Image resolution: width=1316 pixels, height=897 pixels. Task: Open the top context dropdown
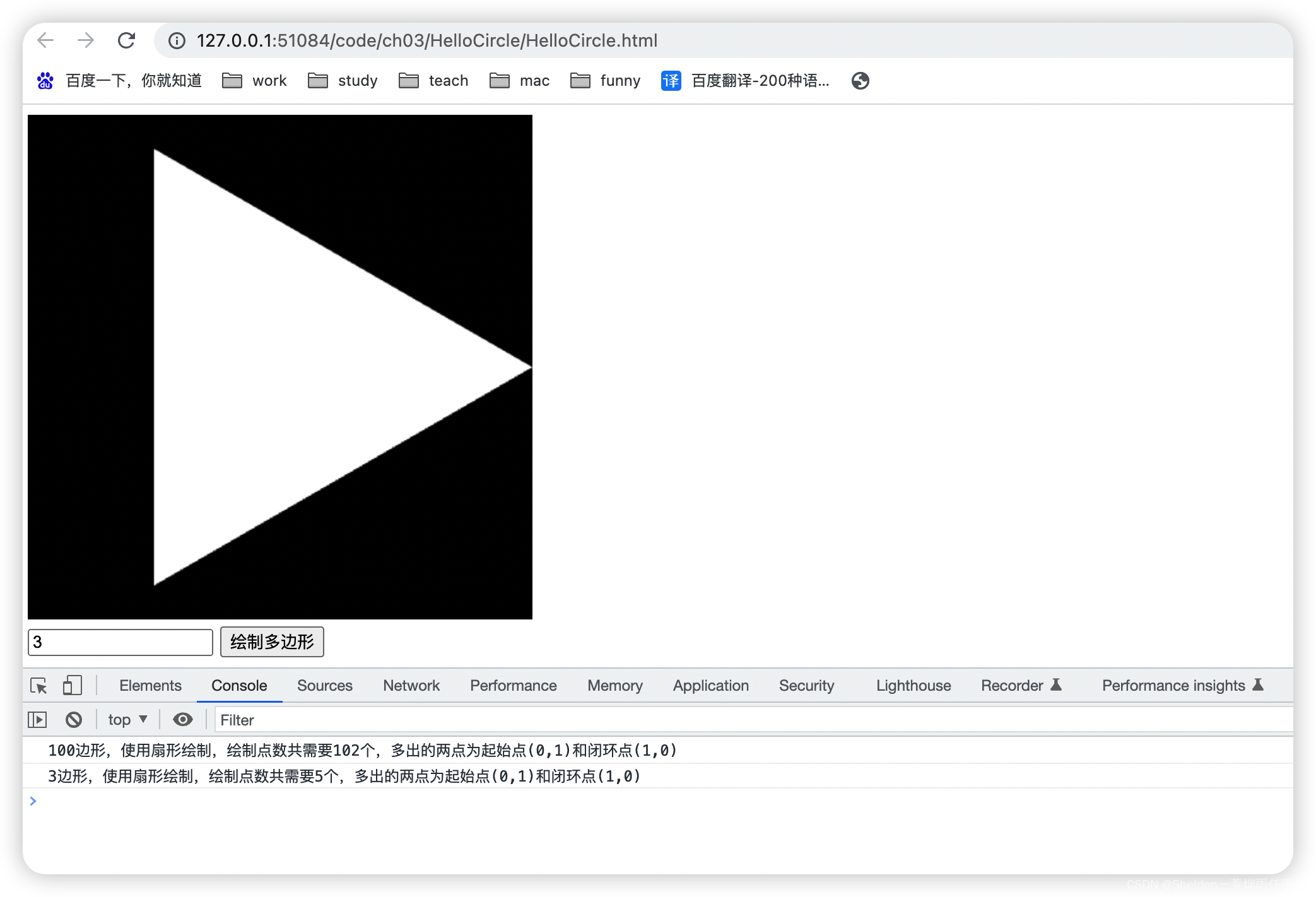(x=127, y=720)
